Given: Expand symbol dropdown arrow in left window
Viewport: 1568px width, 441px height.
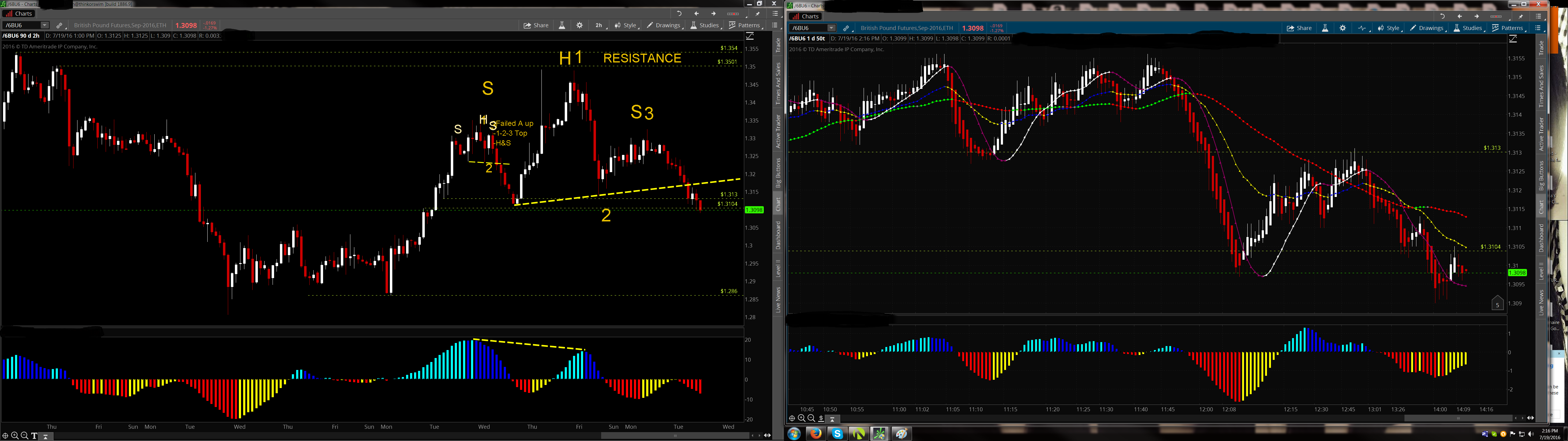Looking at the screenshot, I should pos(44,26).
